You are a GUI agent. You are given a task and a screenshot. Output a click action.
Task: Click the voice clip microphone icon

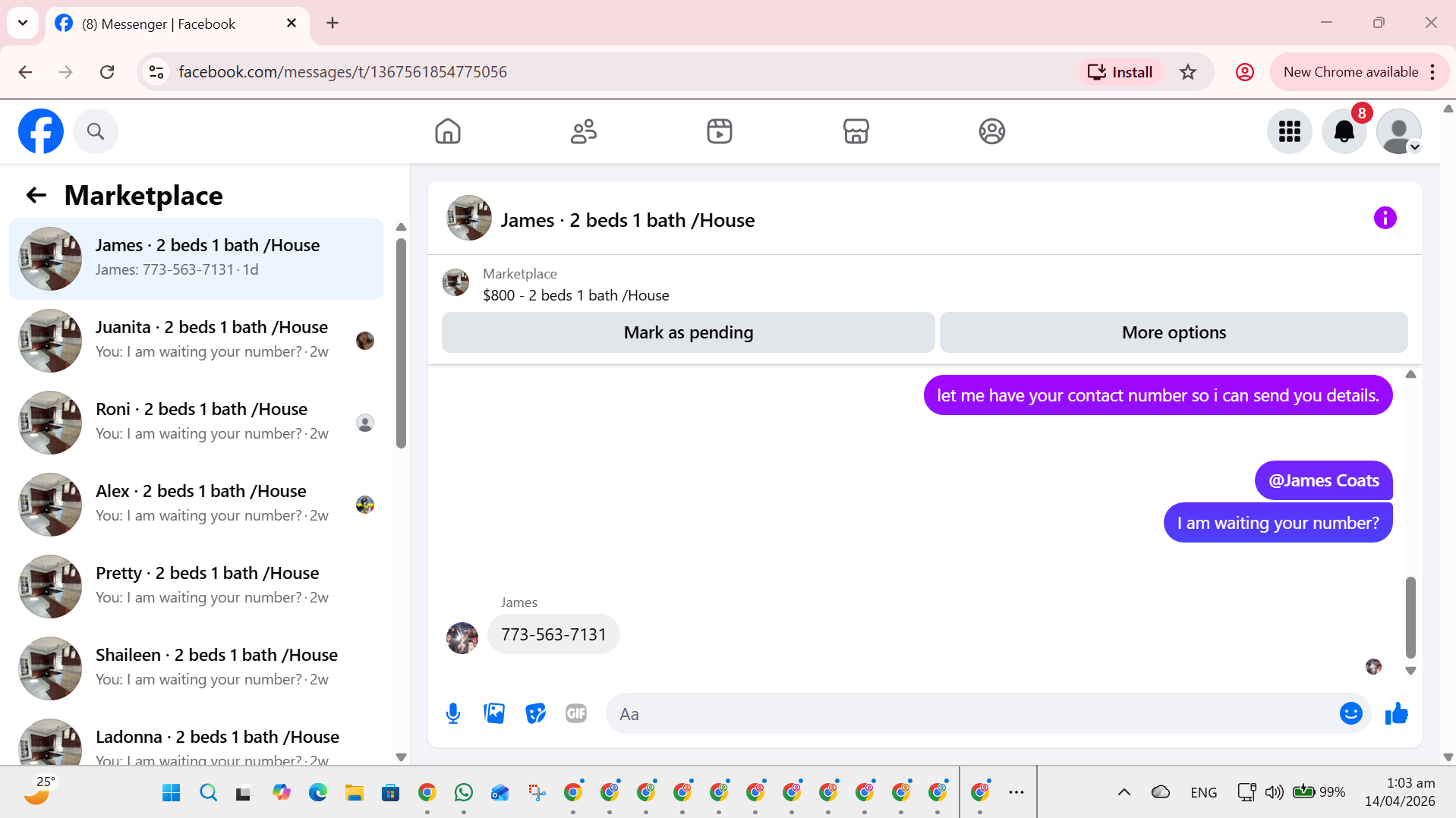pos(453,713)
